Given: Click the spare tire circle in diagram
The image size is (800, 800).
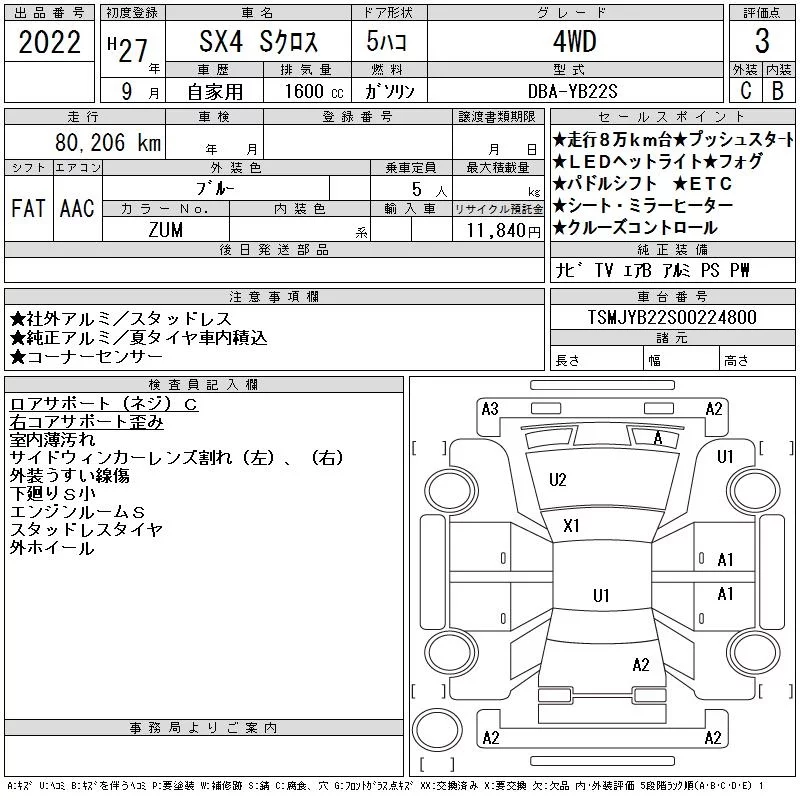Looking at the screenshot, I should (x=437, y=730).
